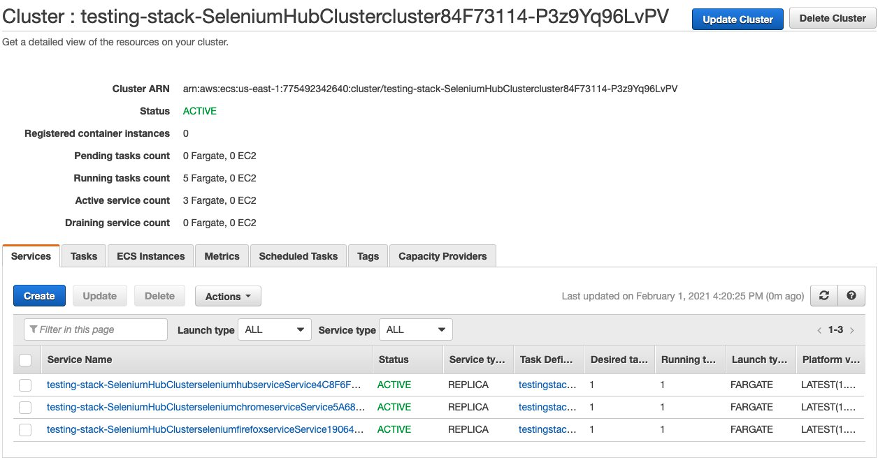Open the Service type dropdown
The width and height of the screenshot is (879, 460).
click(415, 329)
